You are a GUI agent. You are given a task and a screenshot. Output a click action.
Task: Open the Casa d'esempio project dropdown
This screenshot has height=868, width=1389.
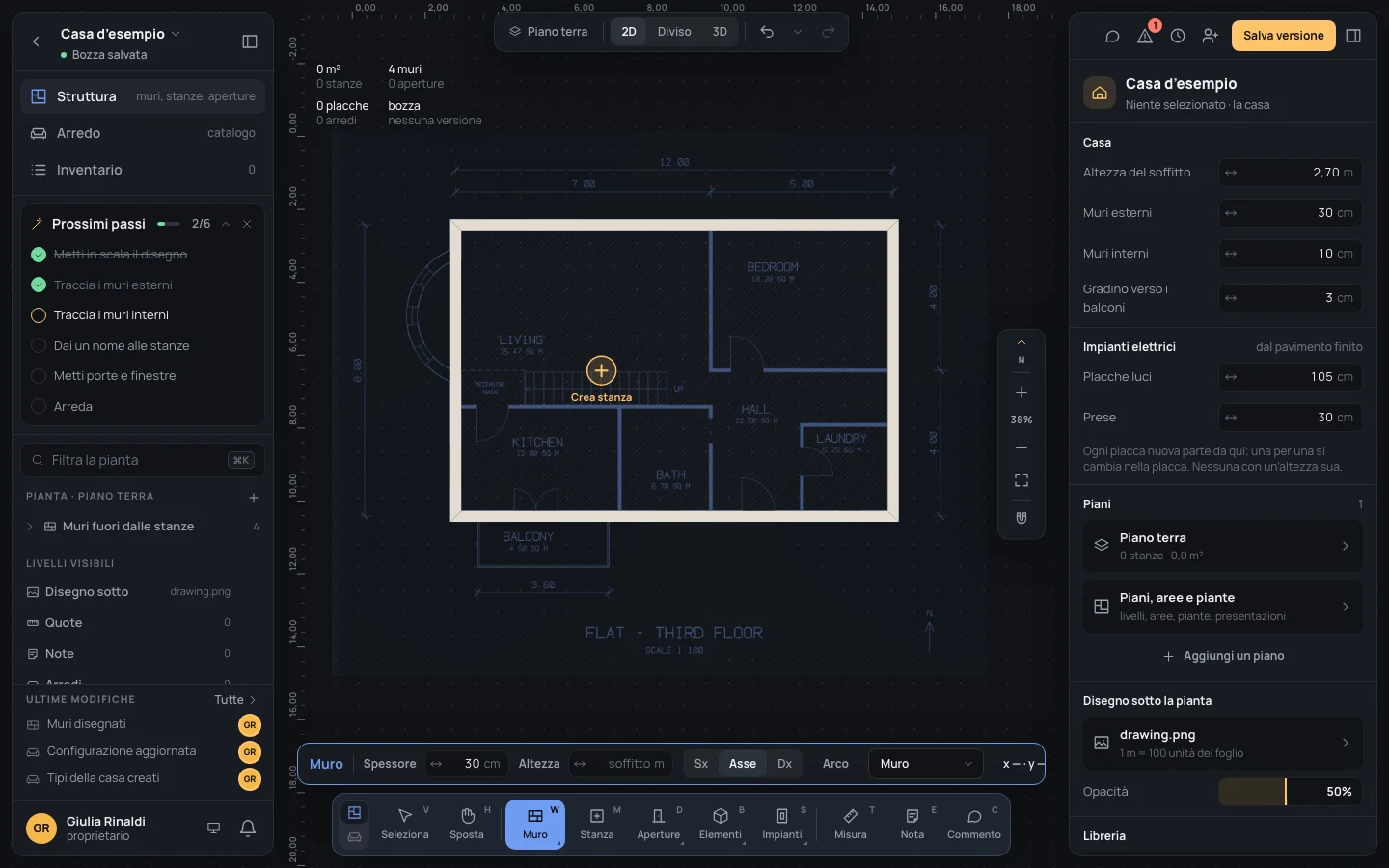pyautogui.click(x=121, y=34)
